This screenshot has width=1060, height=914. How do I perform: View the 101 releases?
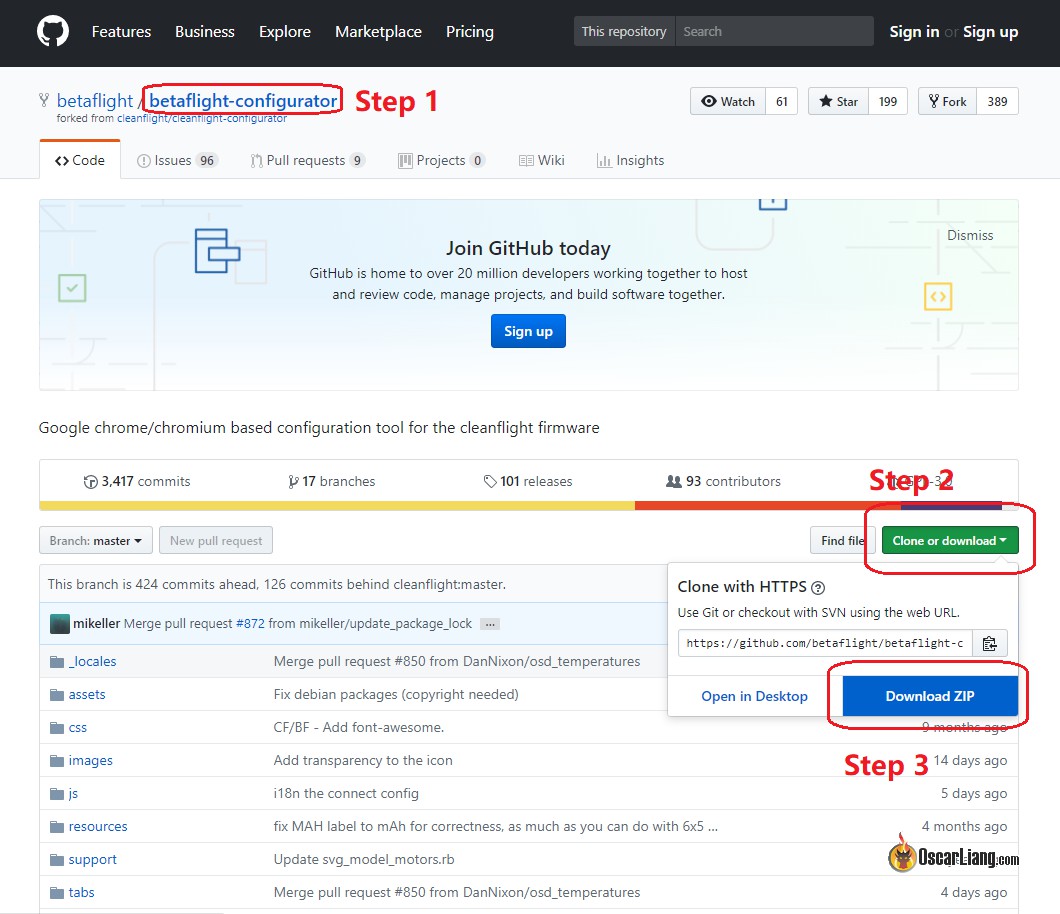(528, 481)
